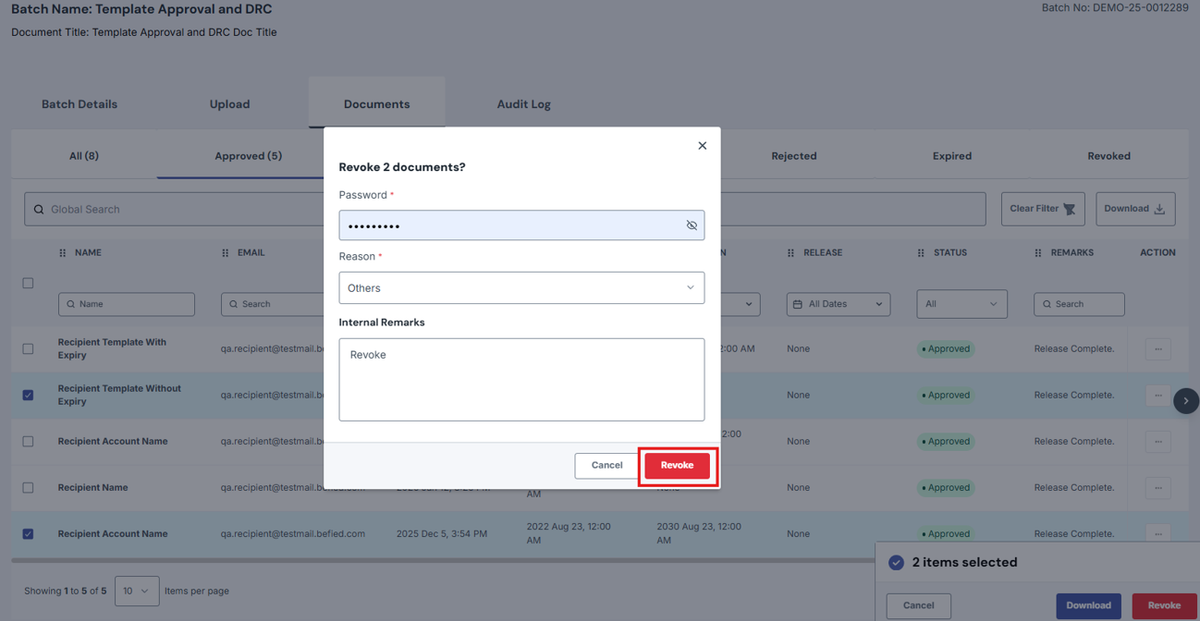Toggle password visibility eye icon
This screenshot has width=1200, height=621.
tap(691, 226)
